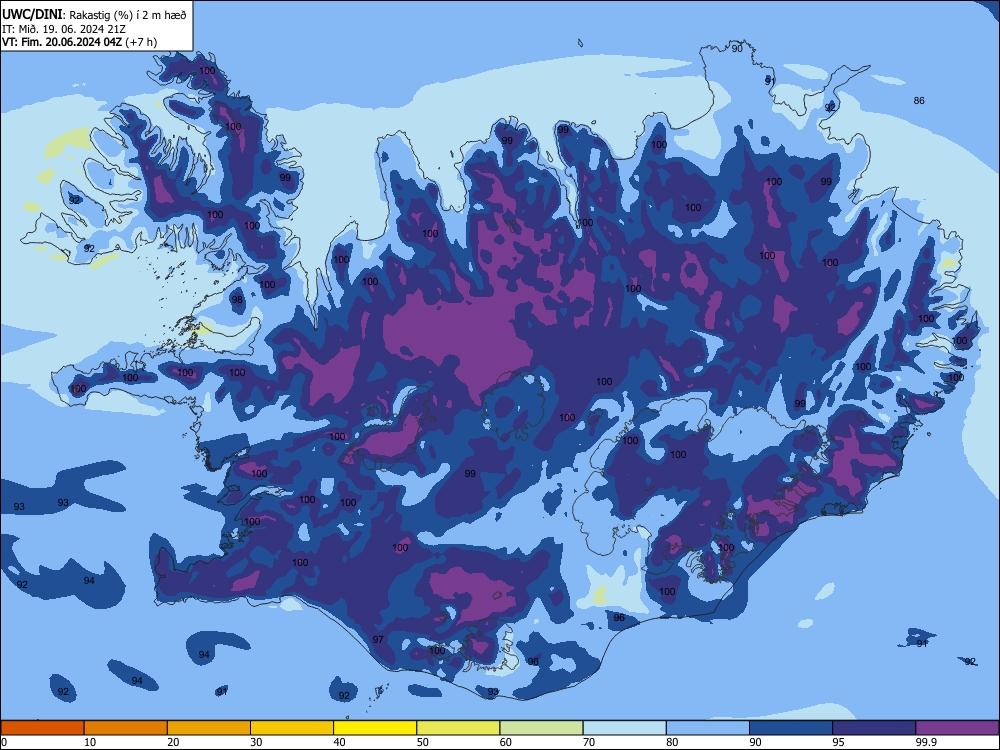
Task: Click the '10' legend scale label
Action: tap(90, 742)
